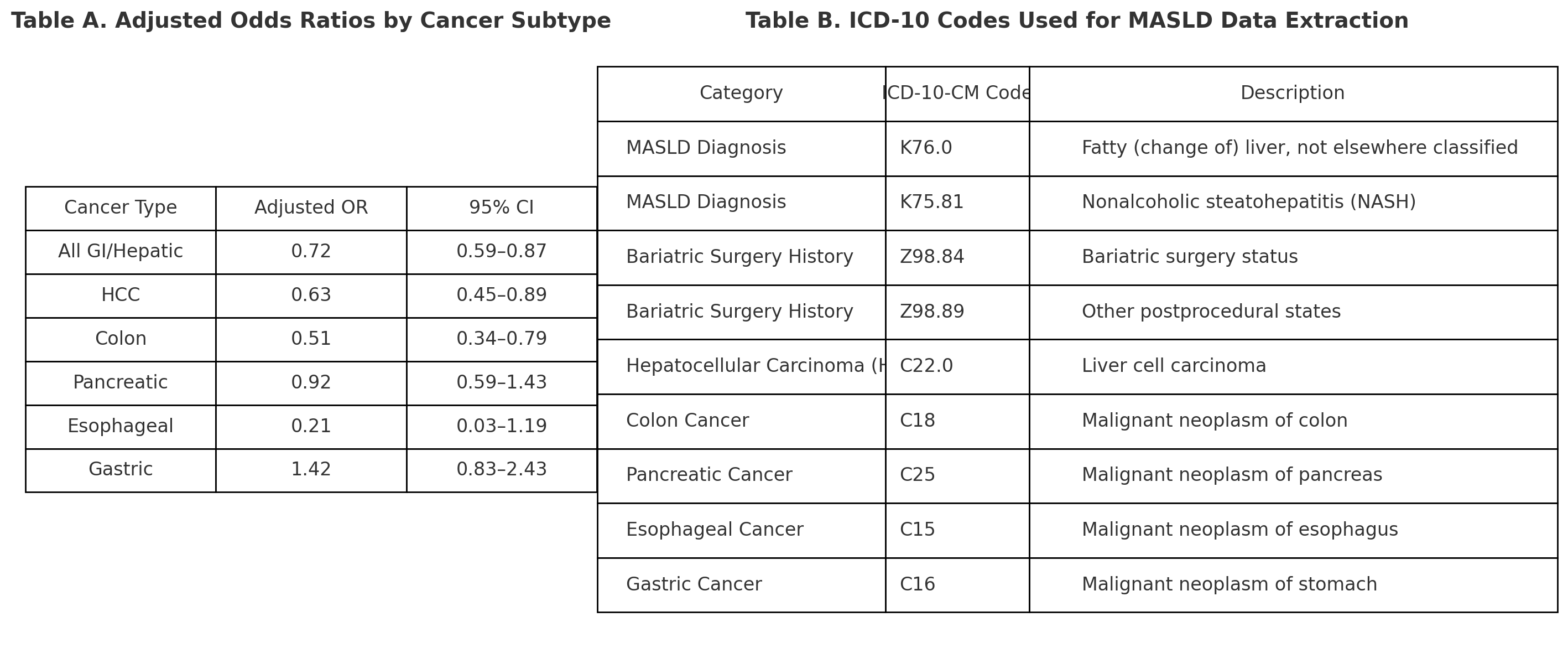1568x653 pixels.
Task: Click the 95% CI header cell
Action: [x=502, y=208]
